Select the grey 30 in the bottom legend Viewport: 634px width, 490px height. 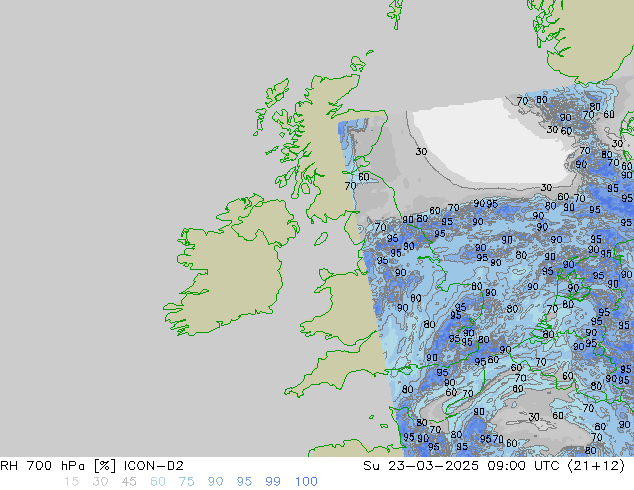100,482
